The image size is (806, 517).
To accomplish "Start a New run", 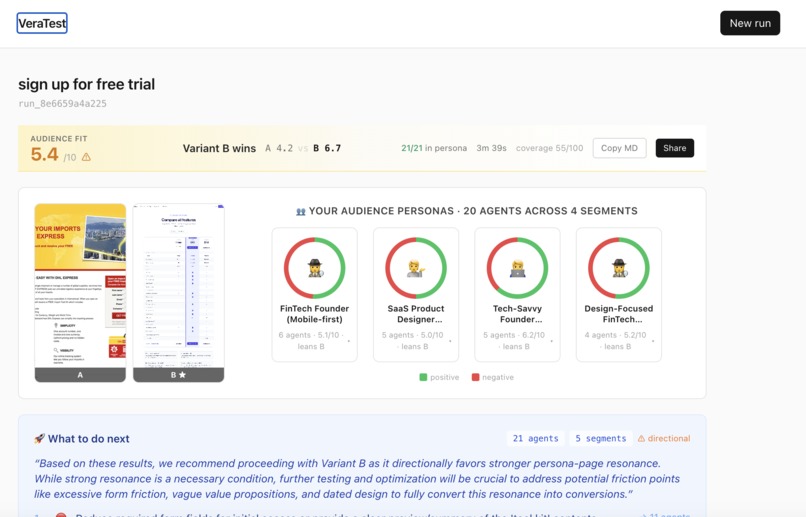I will tap(750, 23).
